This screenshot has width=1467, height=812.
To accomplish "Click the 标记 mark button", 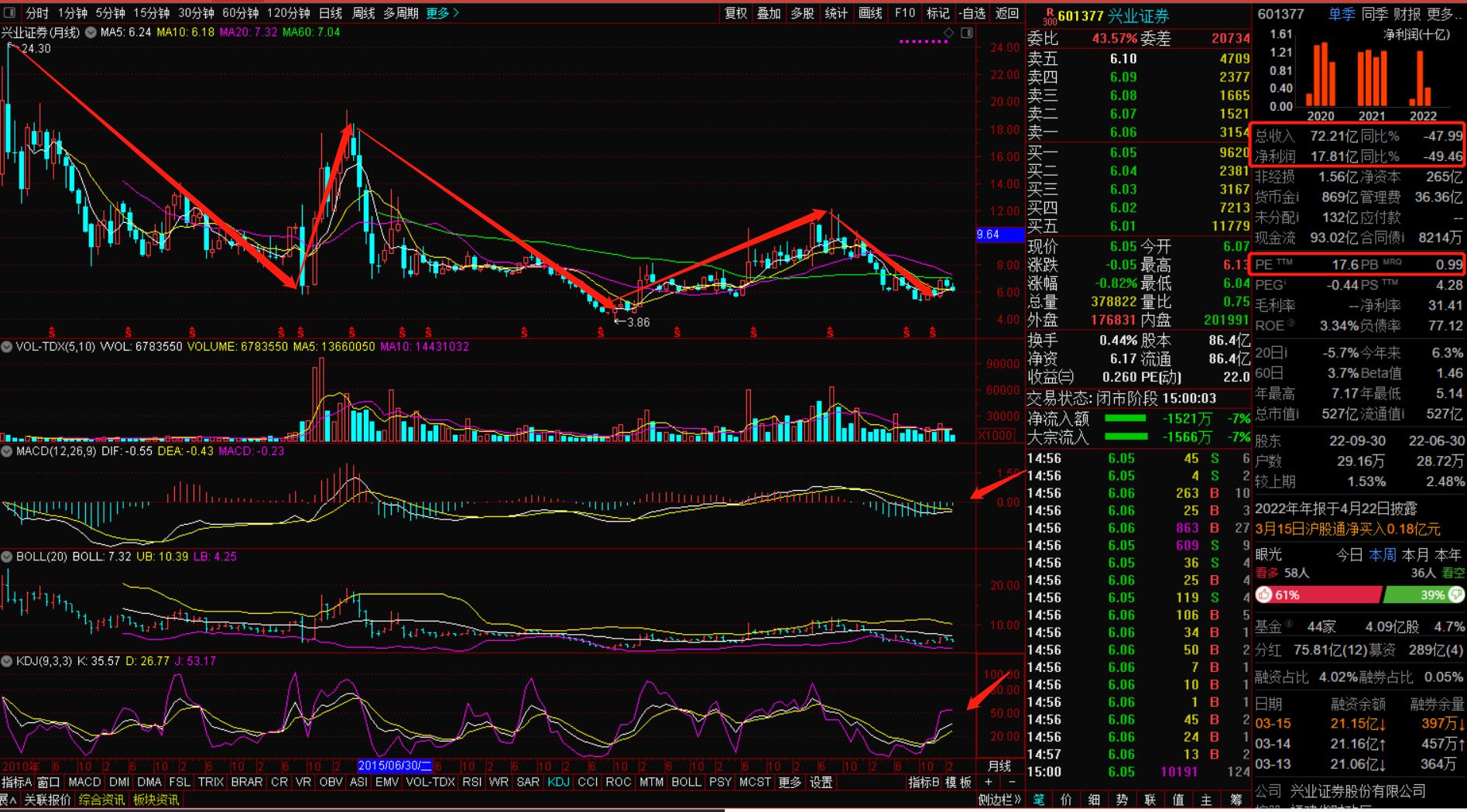I will (937, 13).
